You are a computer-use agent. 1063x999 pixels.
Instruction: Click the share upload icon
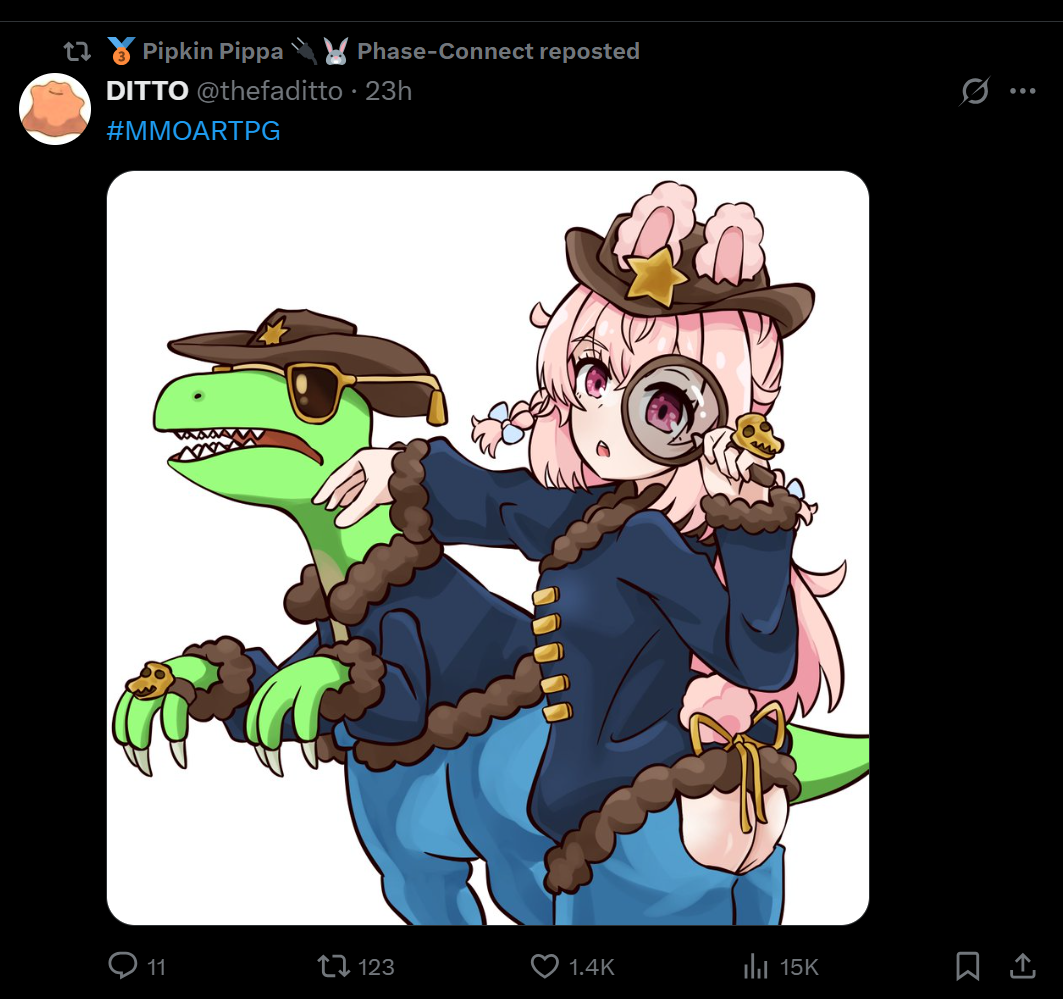(1022, 966)
